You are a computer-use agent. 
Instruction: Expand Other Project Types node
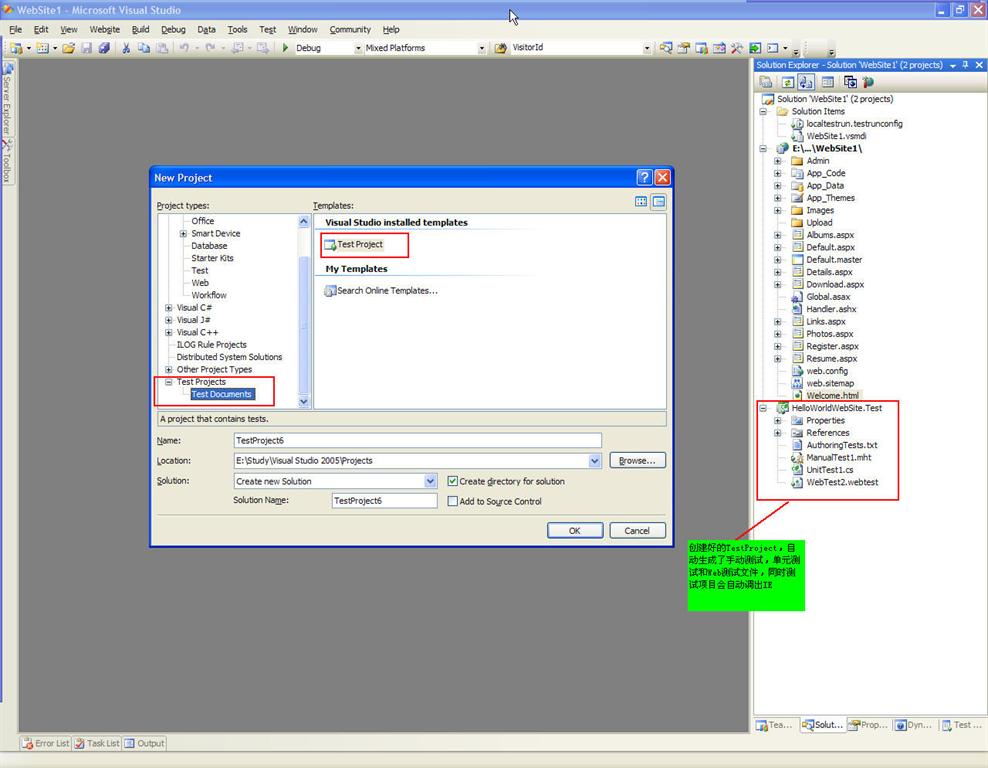coord(168,370)
